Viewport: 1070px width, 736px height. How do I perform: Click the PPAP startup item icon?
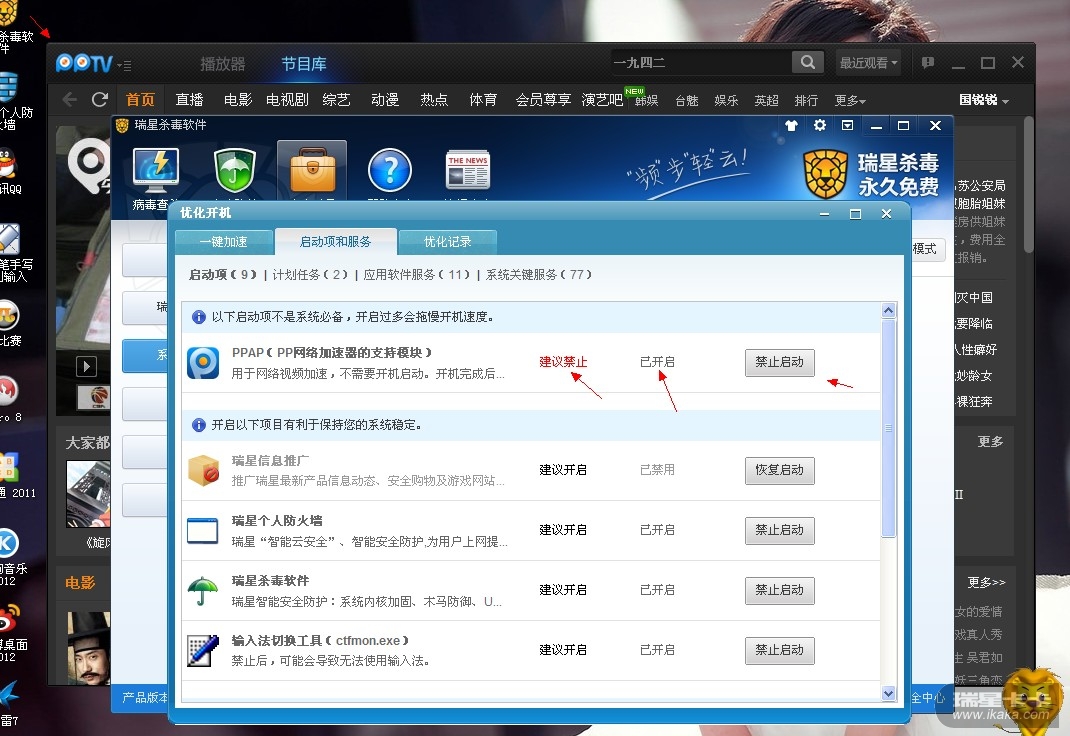pos(203,363)
